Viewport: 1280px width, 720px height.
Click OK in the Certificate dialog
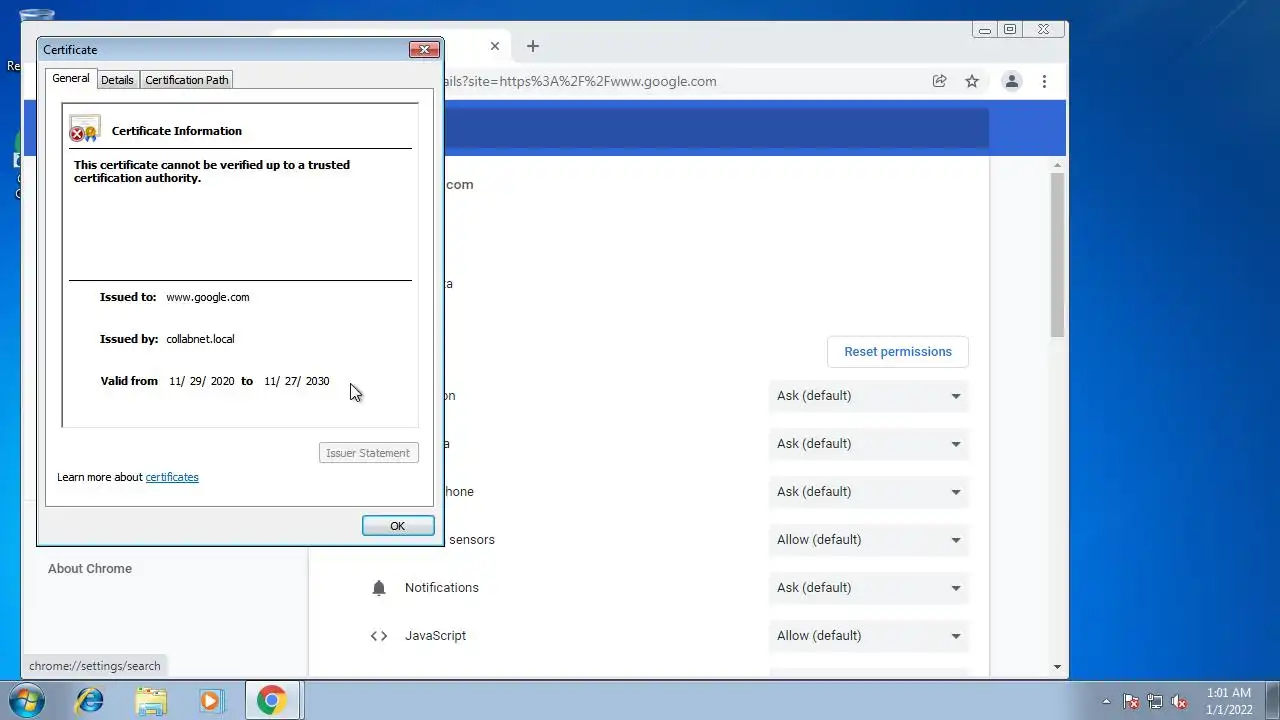[398, 526]
